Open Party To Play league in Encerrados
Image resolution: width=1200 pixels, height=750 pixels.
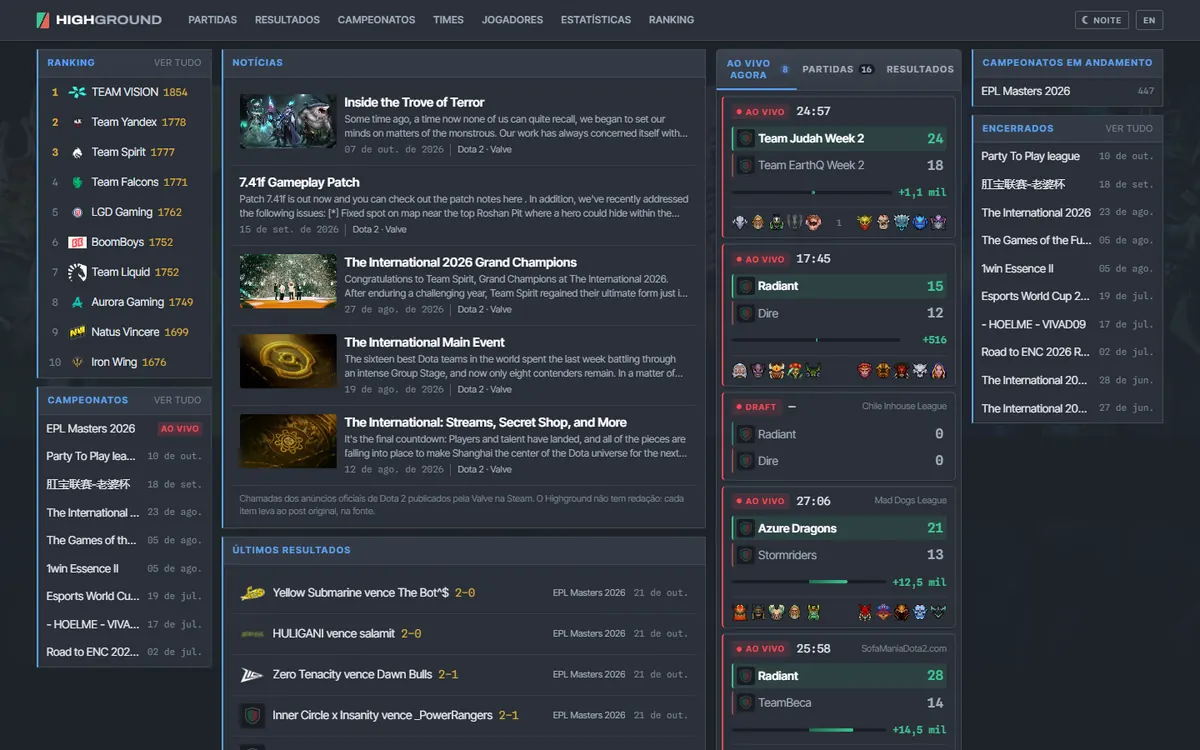coord(1067,156)
